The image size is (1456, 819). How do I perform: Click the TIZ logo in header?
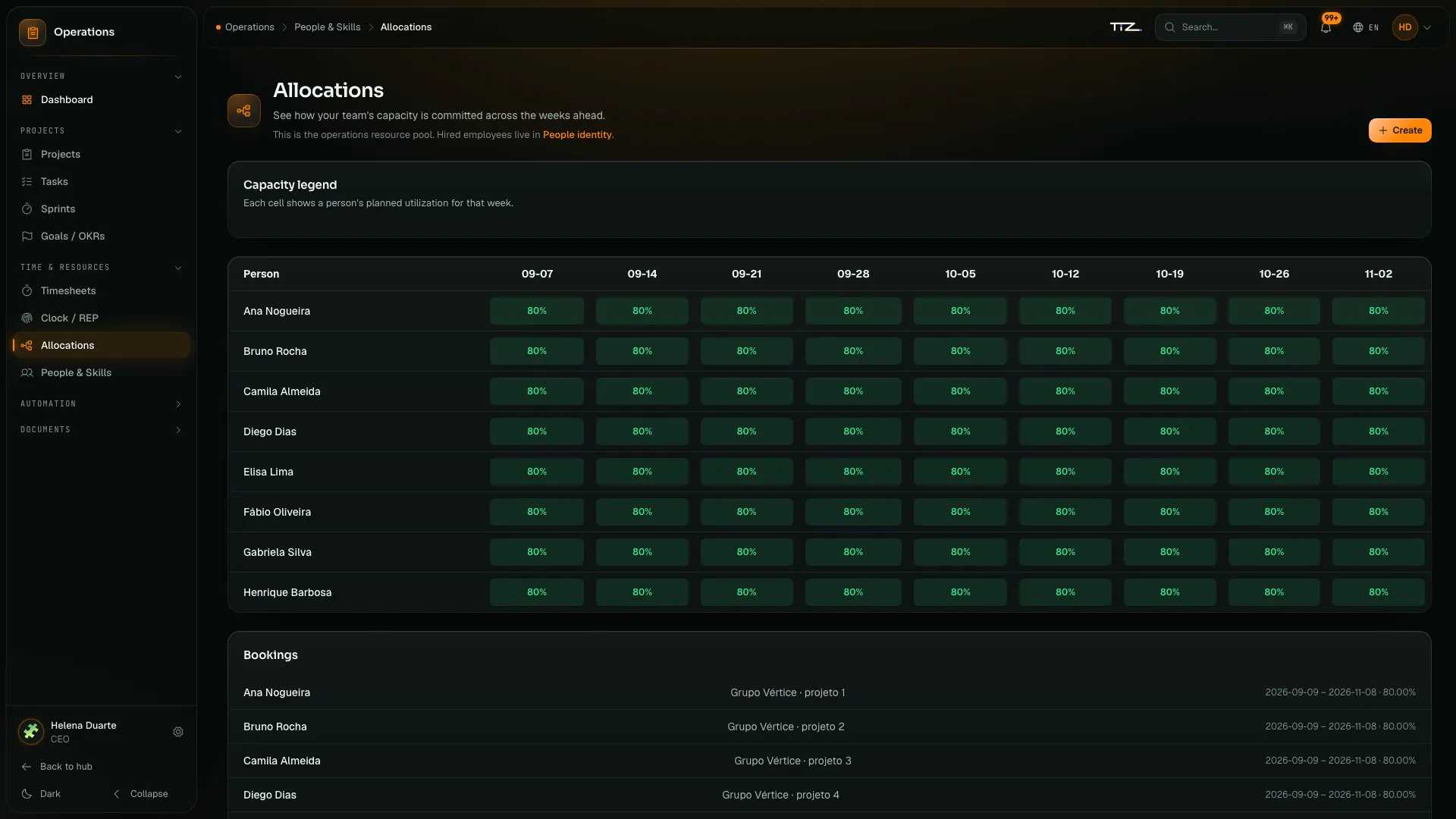[x=1125, y=27]
